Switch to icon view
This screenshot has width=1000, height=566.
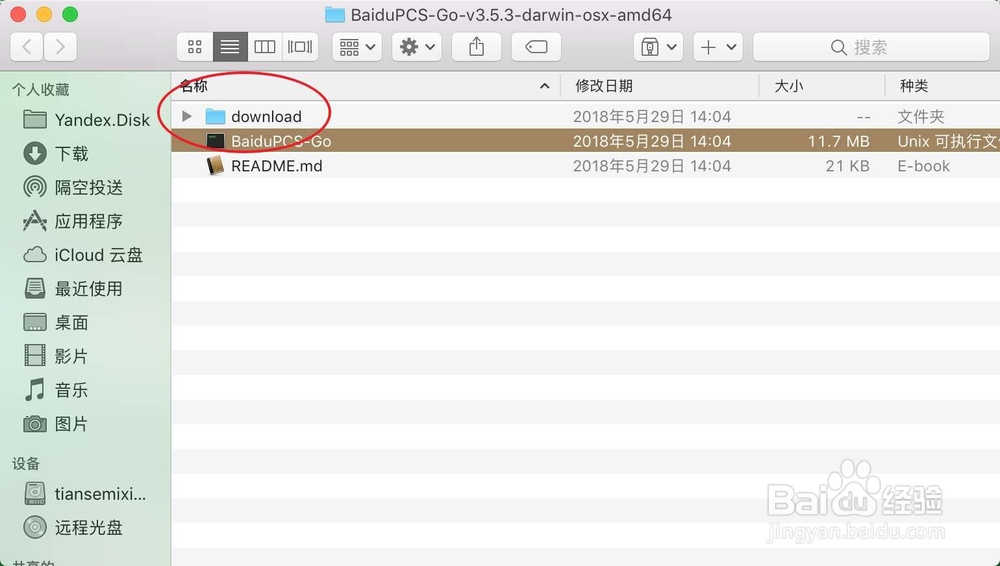pyautogui.click(x=195, y=47)
